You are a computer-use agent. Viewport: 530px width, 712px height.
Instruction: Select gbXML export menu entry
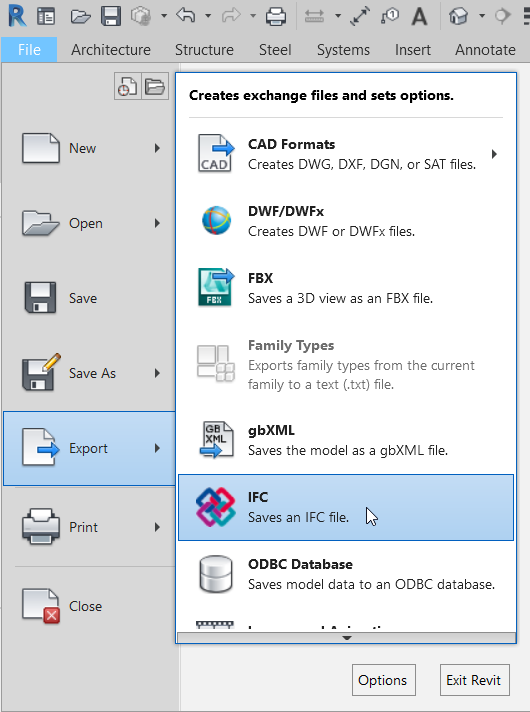point(346,440)
